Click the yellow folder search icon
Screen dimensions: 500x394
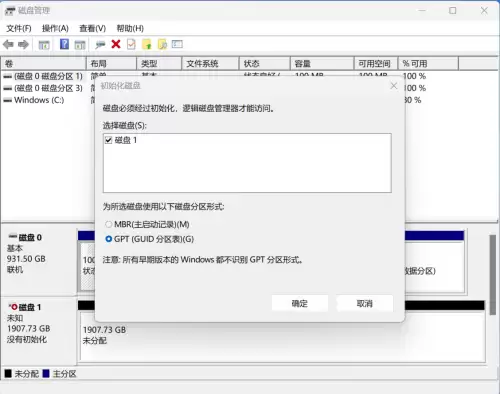point(162,44)
